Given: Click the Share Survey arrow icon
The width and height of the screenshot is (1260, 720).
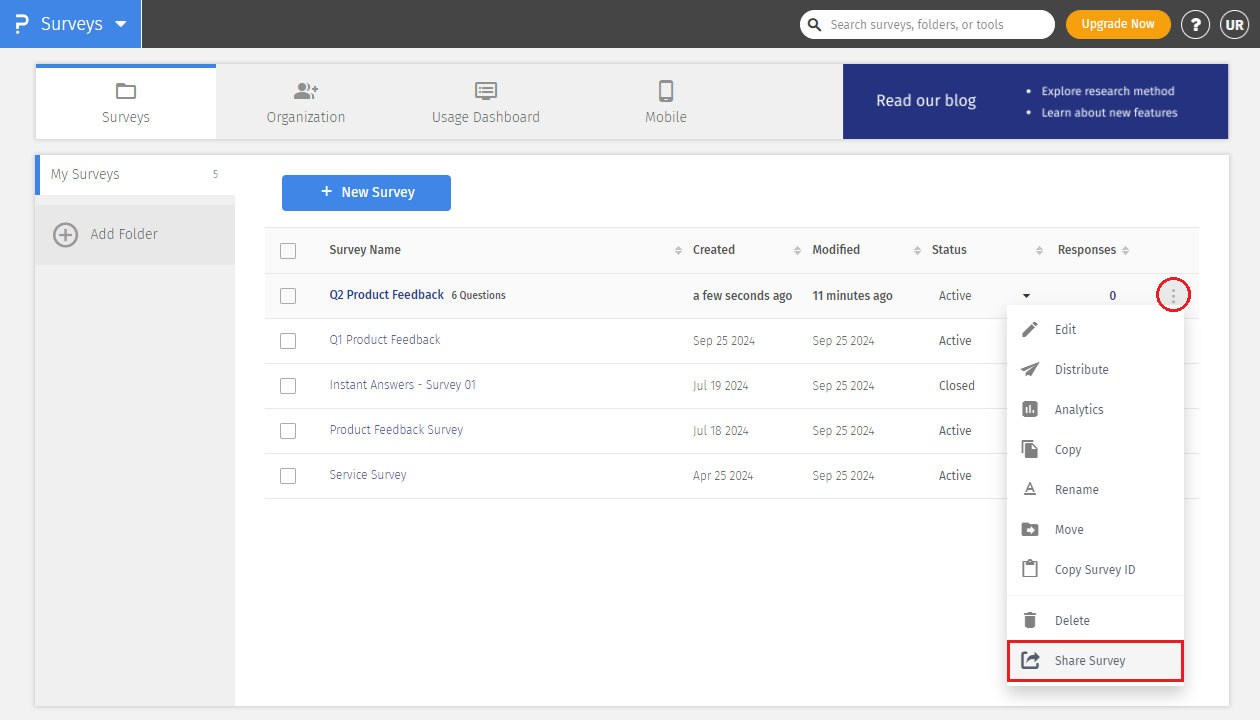Looking at the screenshot, I should coord(1030,660).
